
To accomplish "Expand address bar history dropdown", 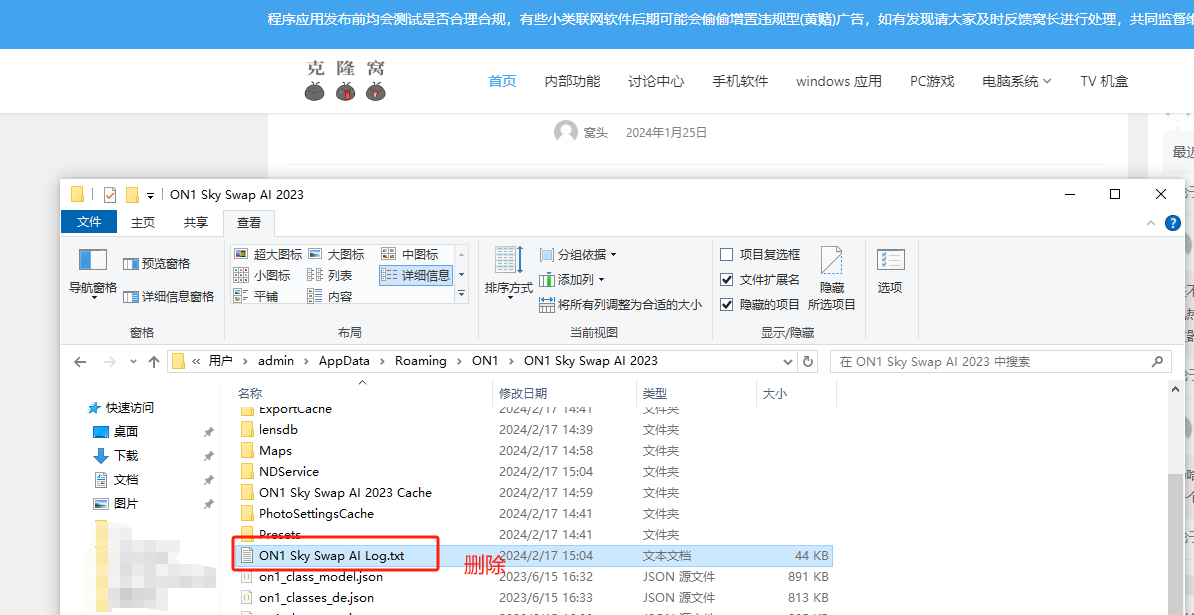I will pos(787,362).
